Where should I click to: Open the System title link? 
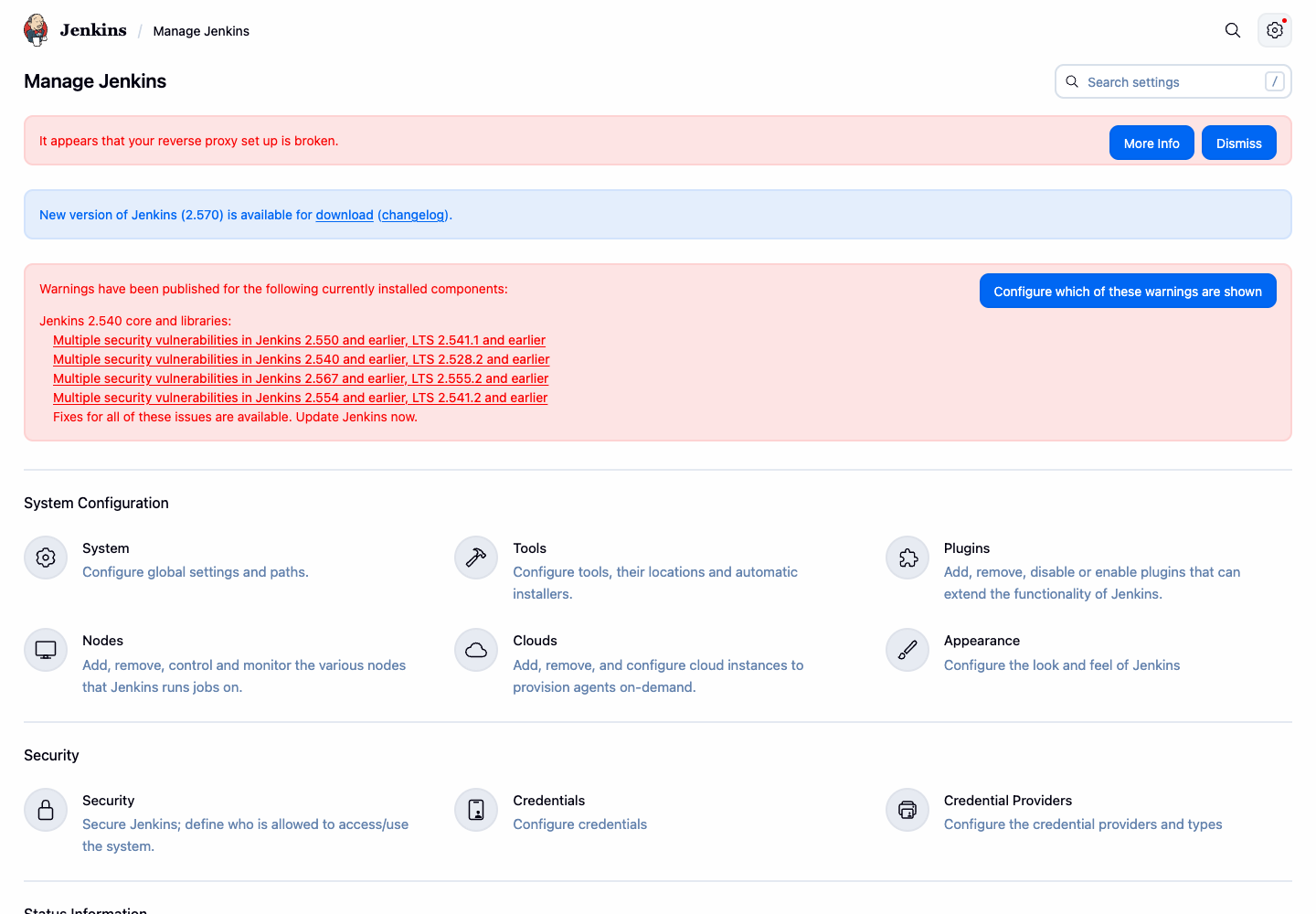tap(106, 548)
